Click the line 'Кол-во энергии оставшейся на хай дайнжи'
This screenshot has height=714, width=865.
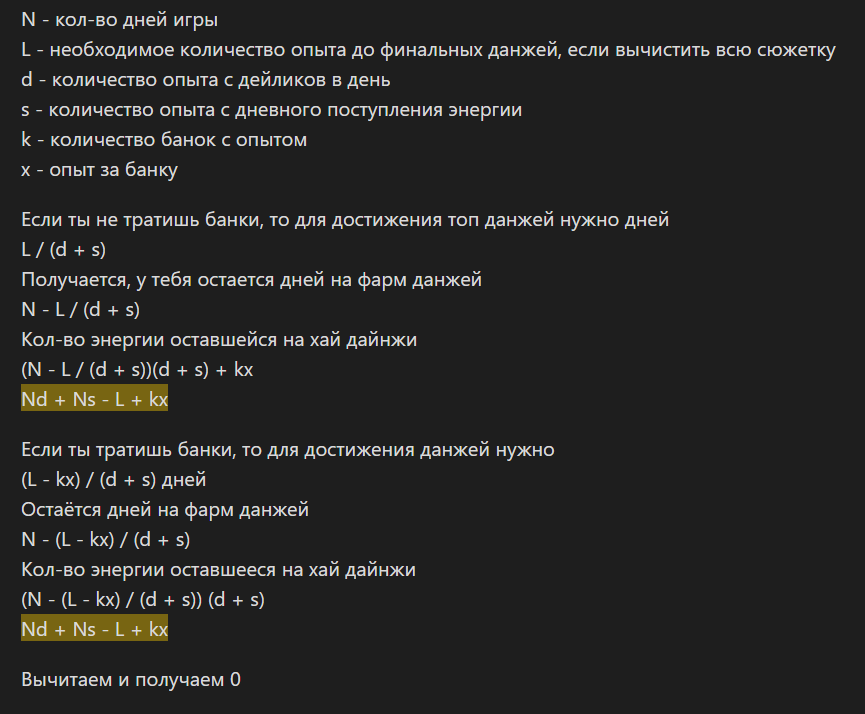tap(219, 340)
